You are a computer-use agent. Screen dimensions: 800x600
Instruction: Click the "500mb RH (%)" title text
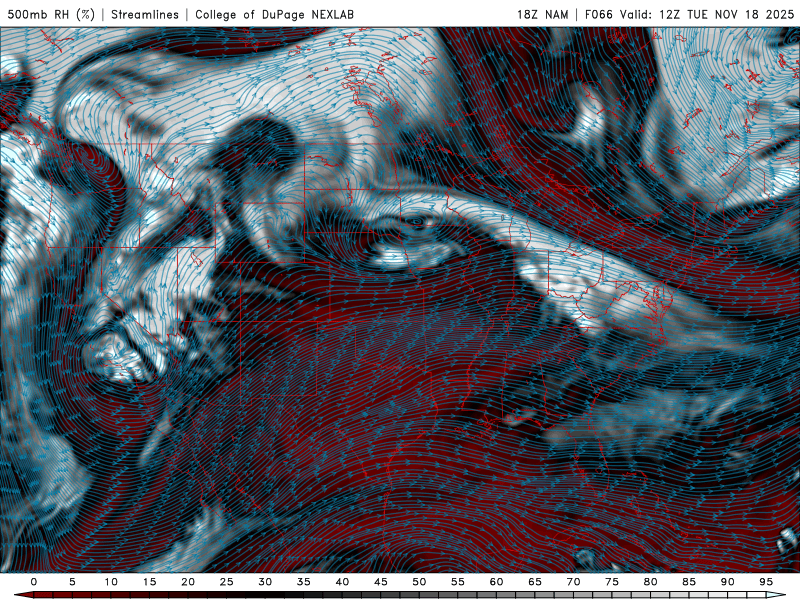click(51, 14)
